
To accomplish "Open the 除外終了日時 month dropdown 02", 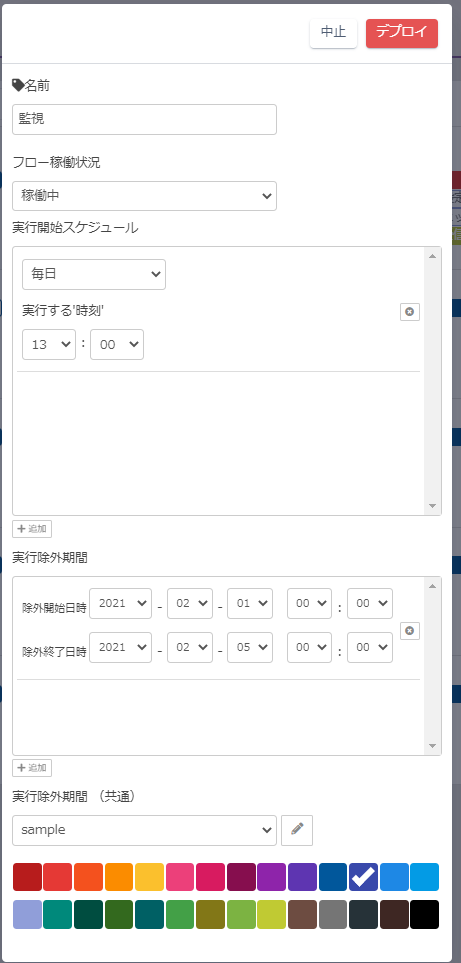I will click(190, 647).
